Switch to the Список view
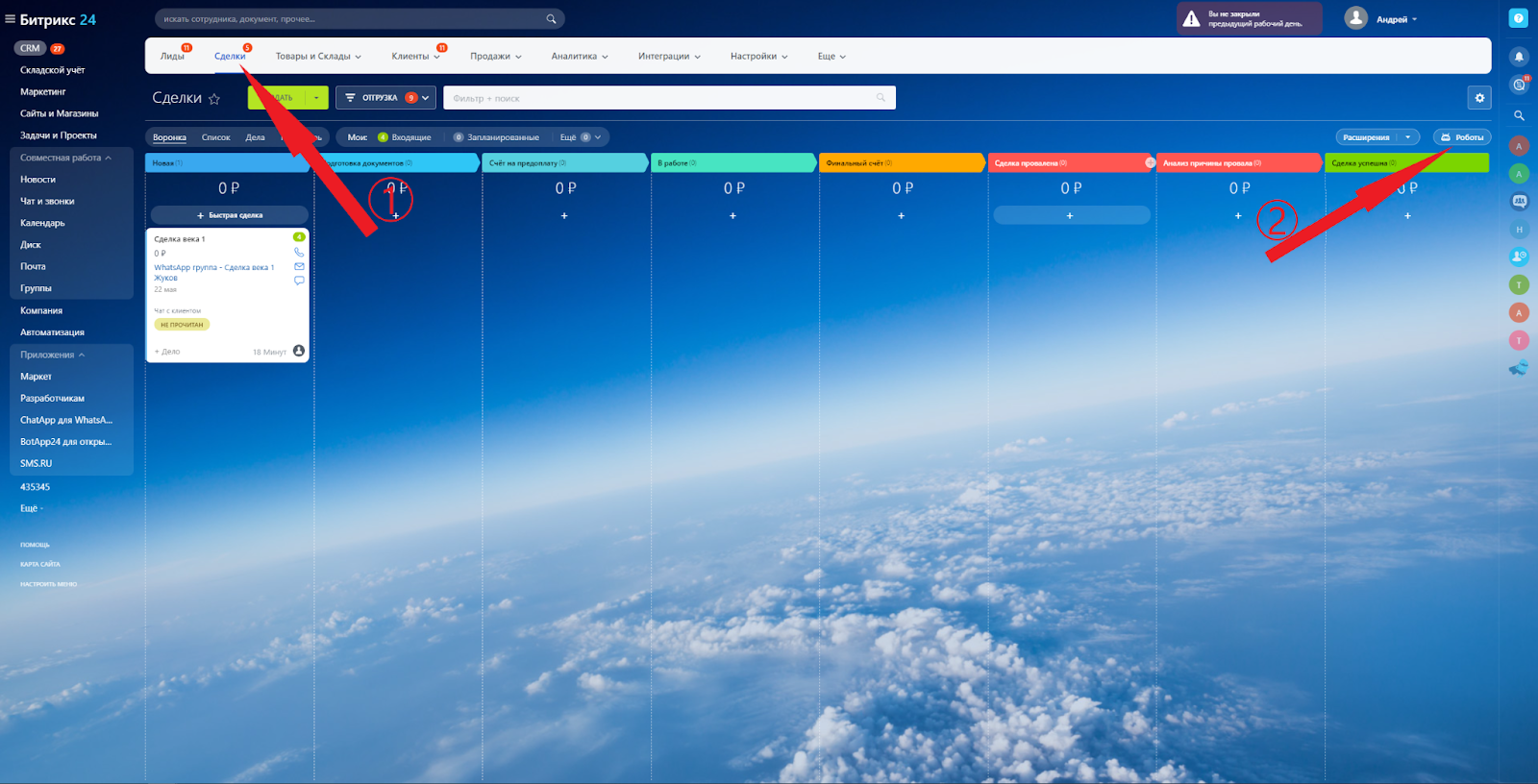Image resolution: width=1538 pixels, height=784 pixels. pyautogui.click(x=215, y=137)
